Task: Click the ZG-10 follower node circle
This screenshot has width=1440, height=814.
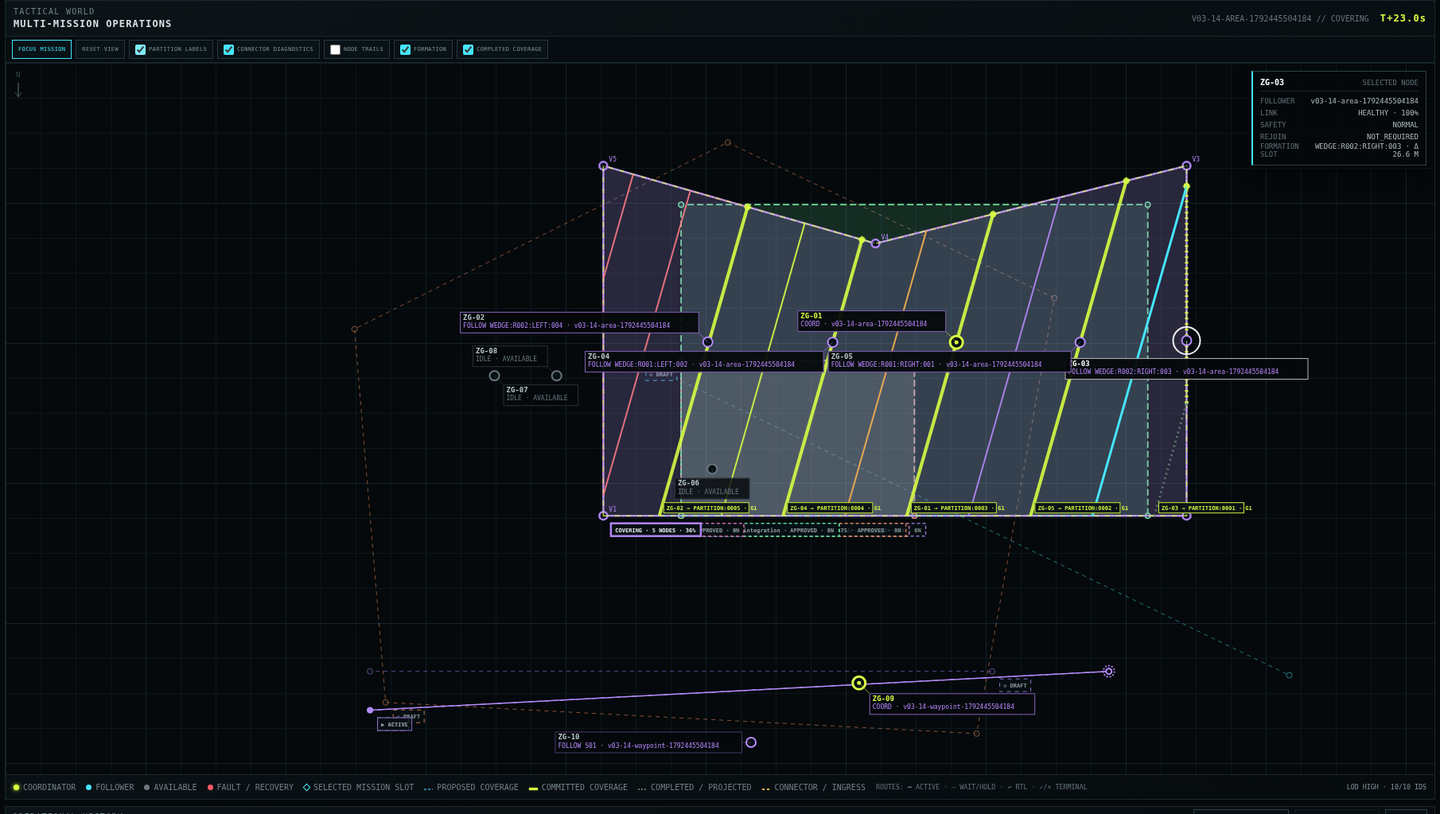Action: pos(751,742)
